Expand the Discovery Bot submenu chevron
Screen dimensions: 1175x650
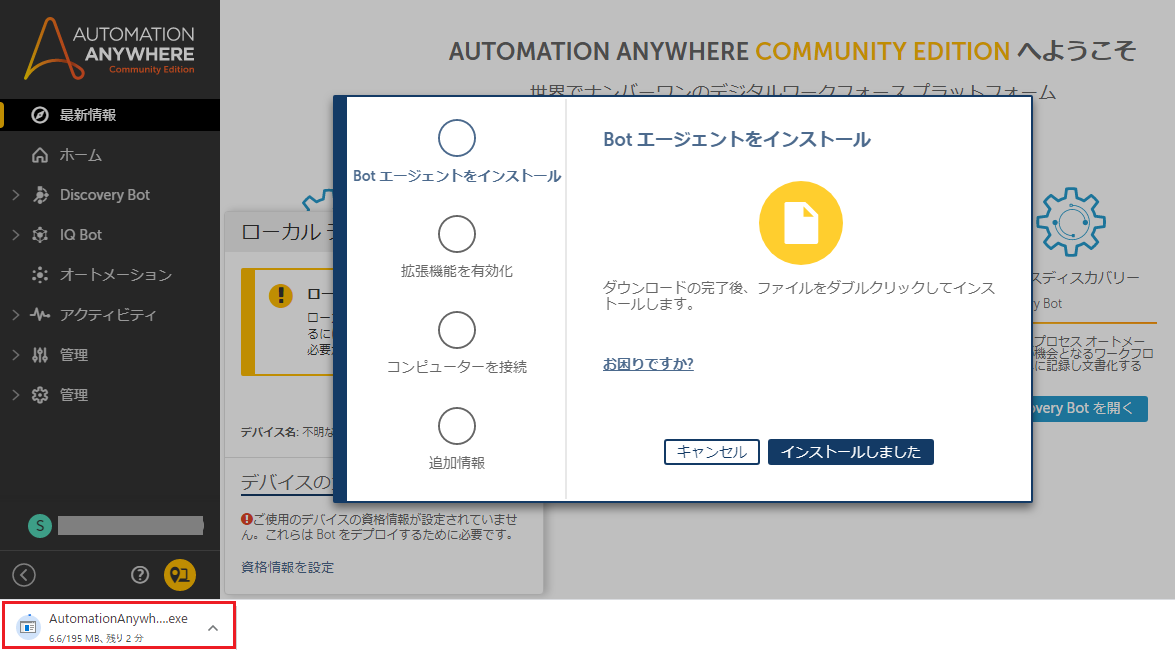pos(16,195)
